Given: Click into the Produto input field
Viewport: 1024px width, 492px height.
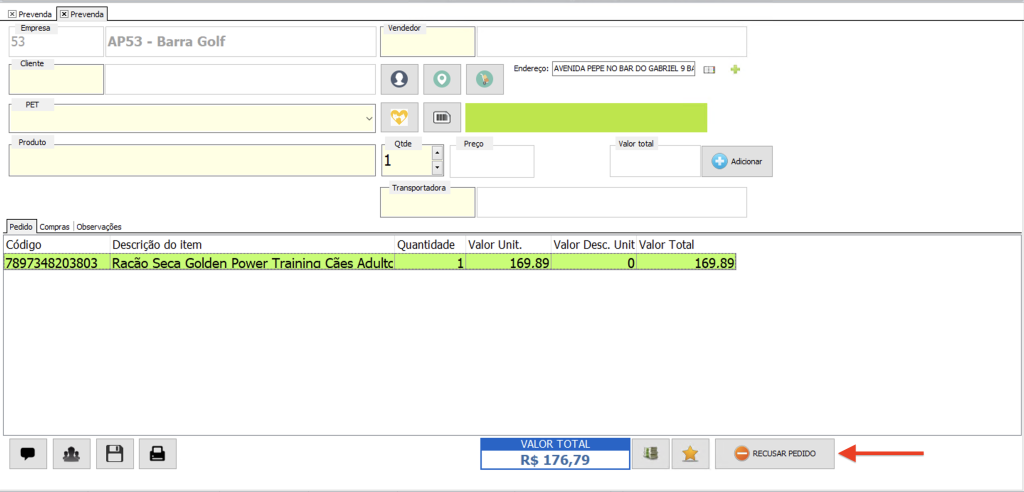Looking at the screenshot, I should point(192,161).
